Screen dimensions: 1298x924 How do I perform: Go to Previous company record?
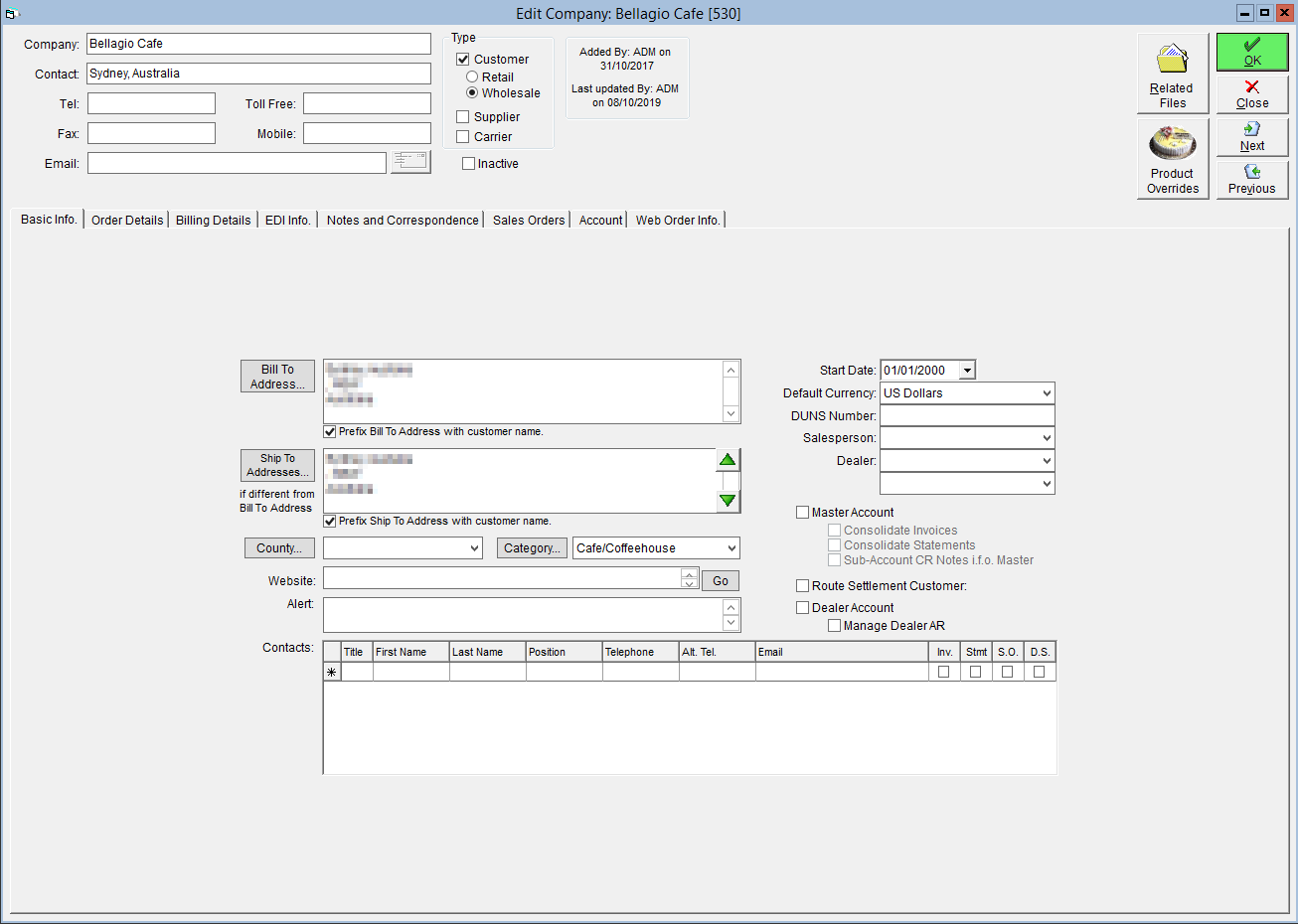click(1252, 180)
